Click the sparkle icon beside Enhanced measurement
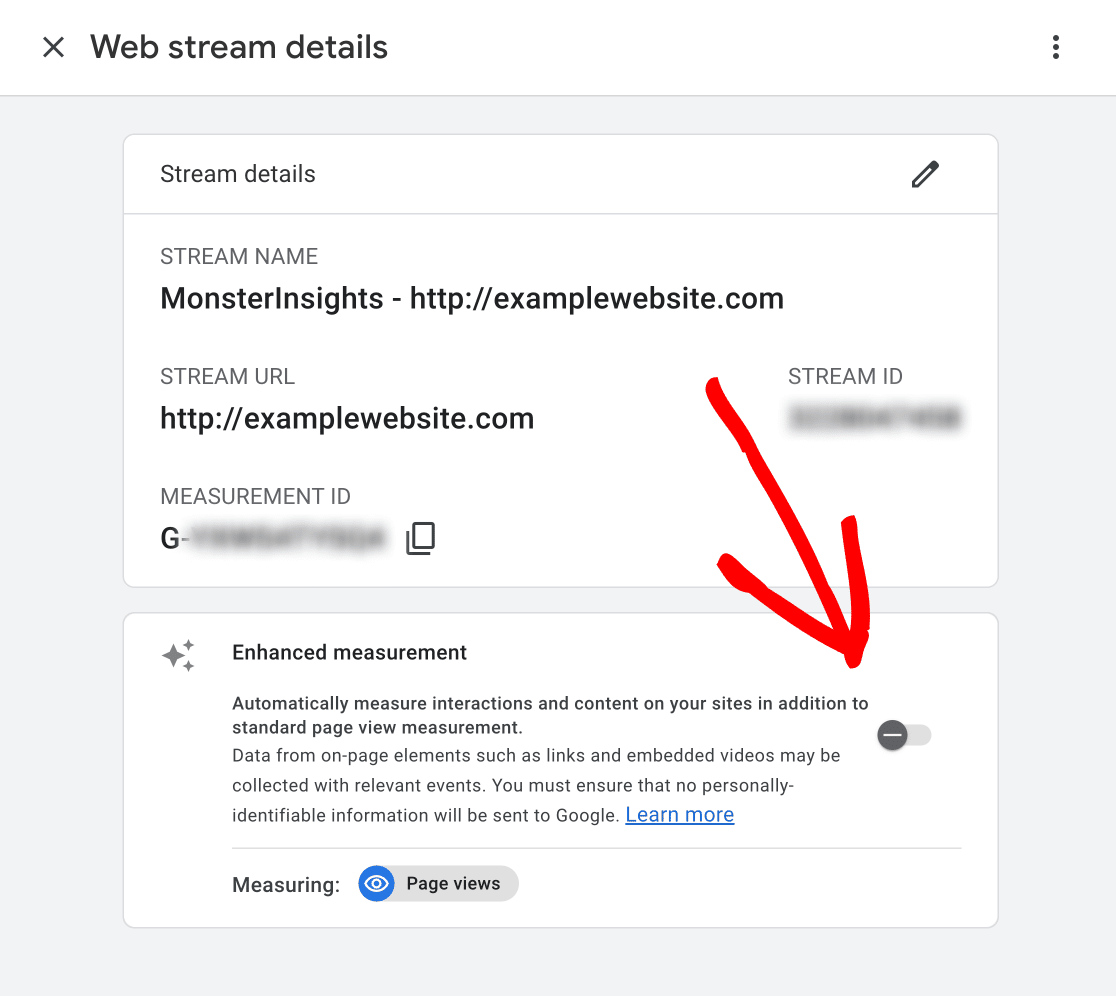 tap(178, 656)
